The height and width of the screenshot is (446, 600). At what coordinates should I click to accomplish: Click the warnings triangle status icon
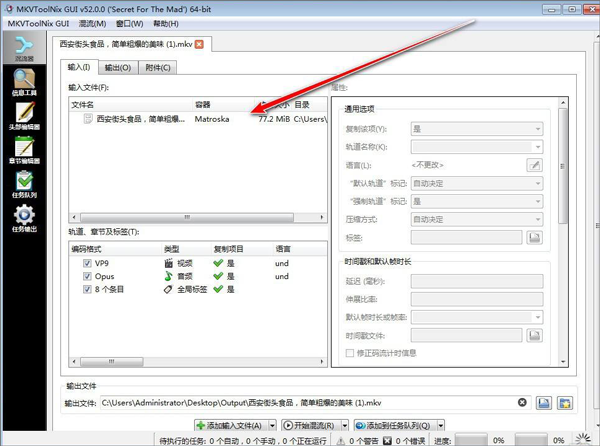(x=340, y=441)
